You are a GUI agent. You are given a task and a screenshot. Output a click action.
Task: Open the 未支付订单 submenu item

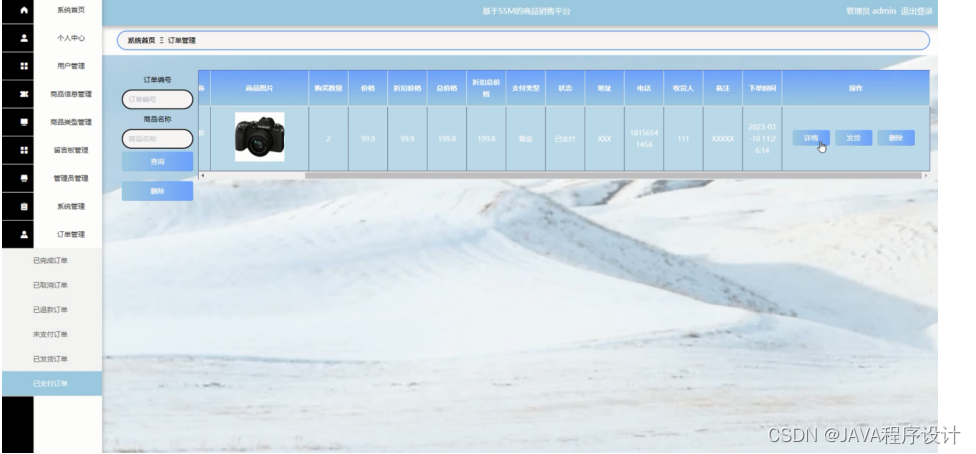click(52, 334)
